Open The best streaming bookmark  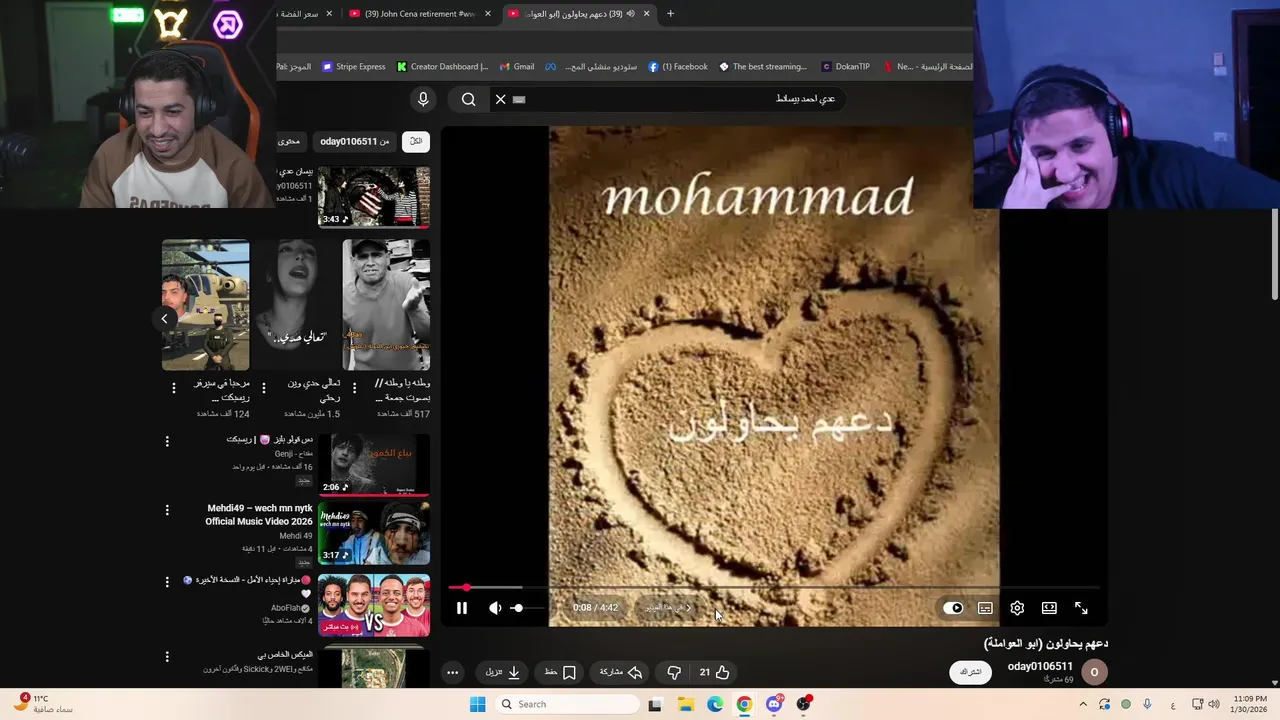[763, 67]
